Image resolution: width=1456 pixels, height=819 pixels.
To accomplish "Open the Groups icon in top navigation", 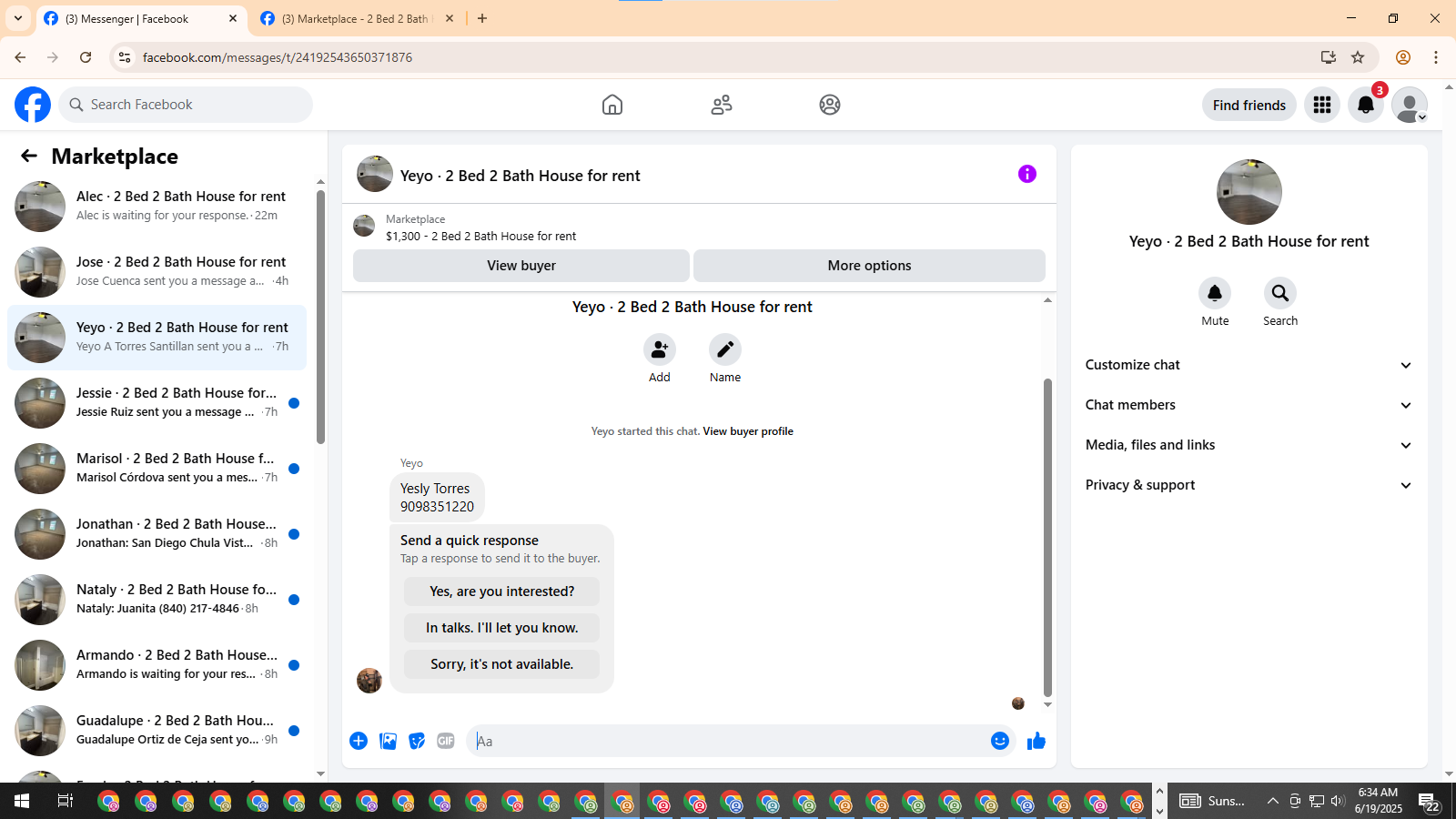I will [x=830, y=105].
